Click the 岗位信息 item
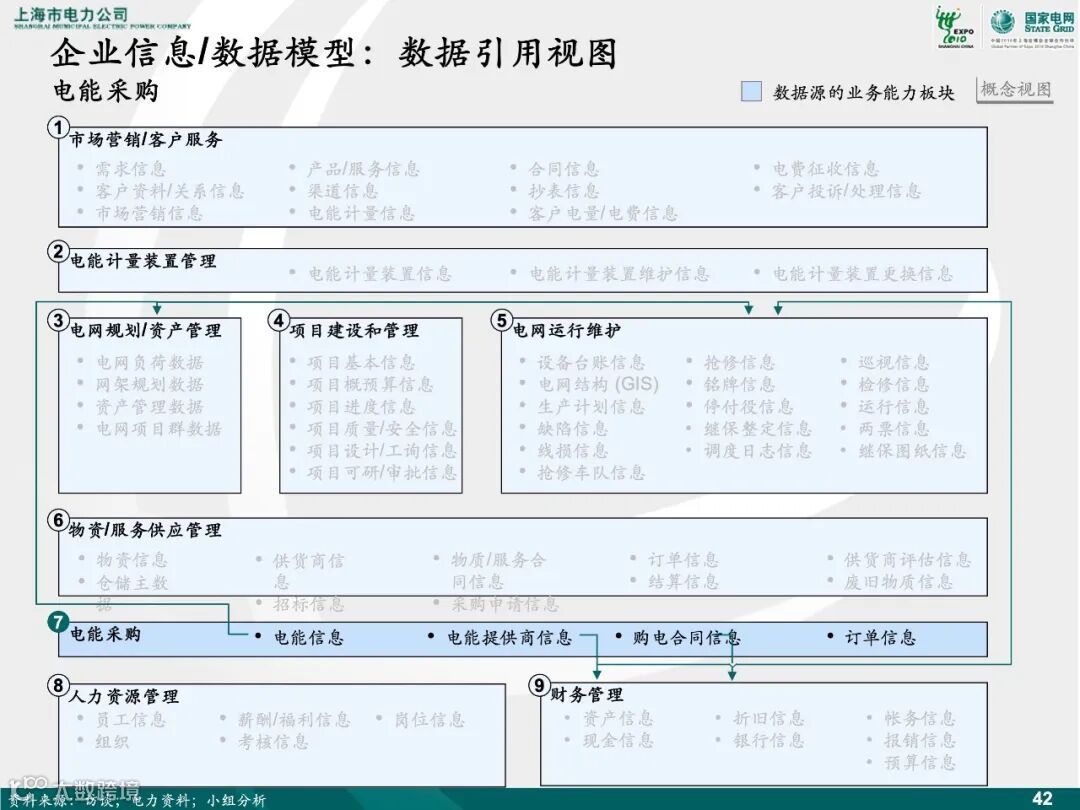1080x810 pixels. tap(429, 720)
